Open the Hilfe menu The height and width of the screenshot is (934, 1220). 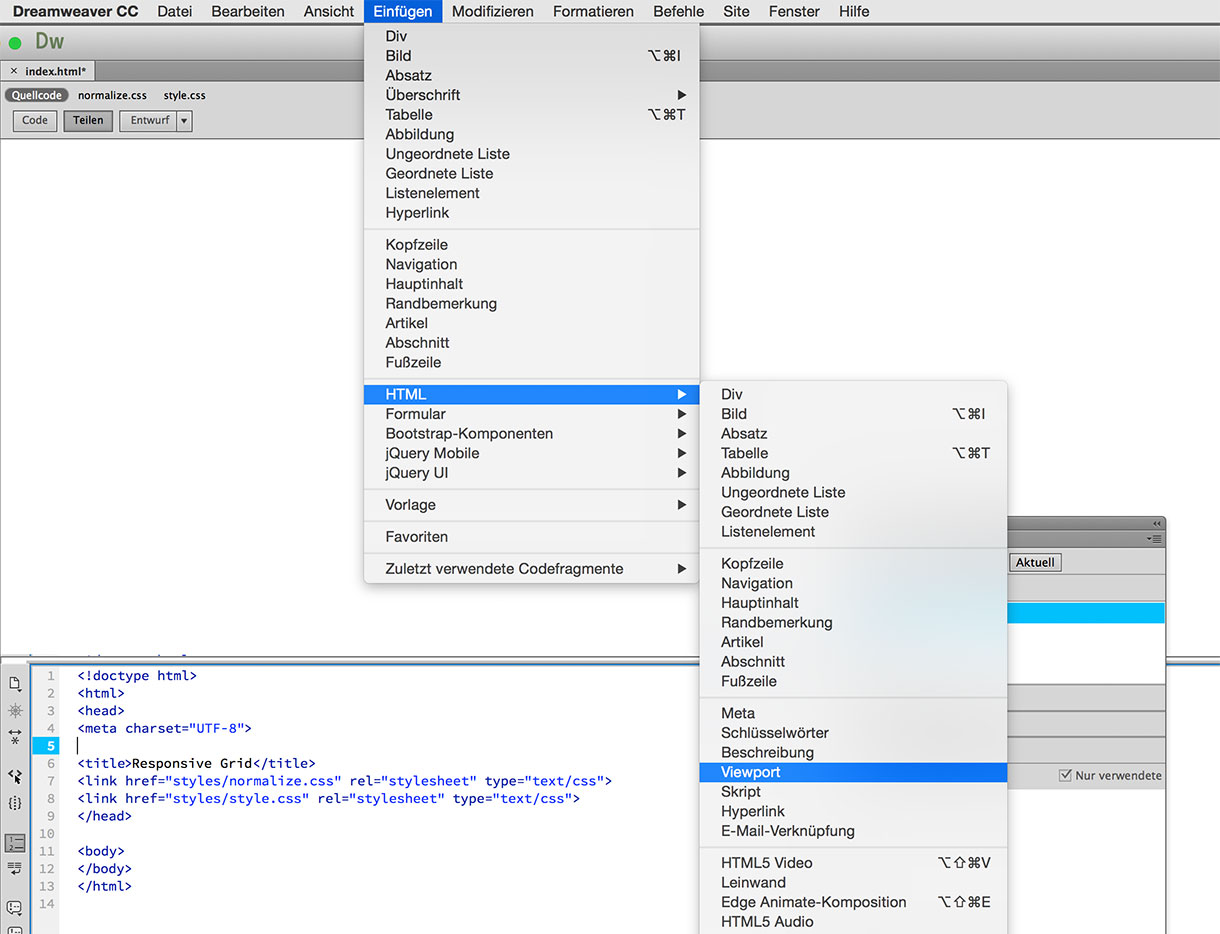(x=854, y=12)
